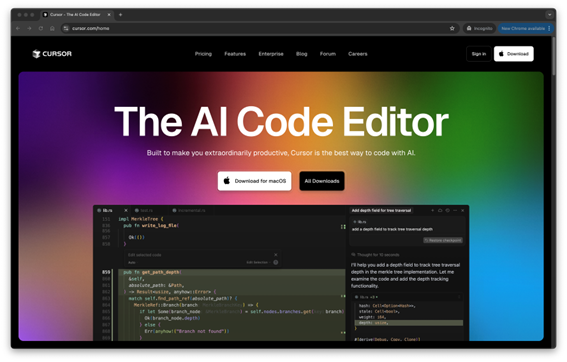The image size is (567, 362).
Task: Go back using the browser back arrow
Action: coord(18,28)
